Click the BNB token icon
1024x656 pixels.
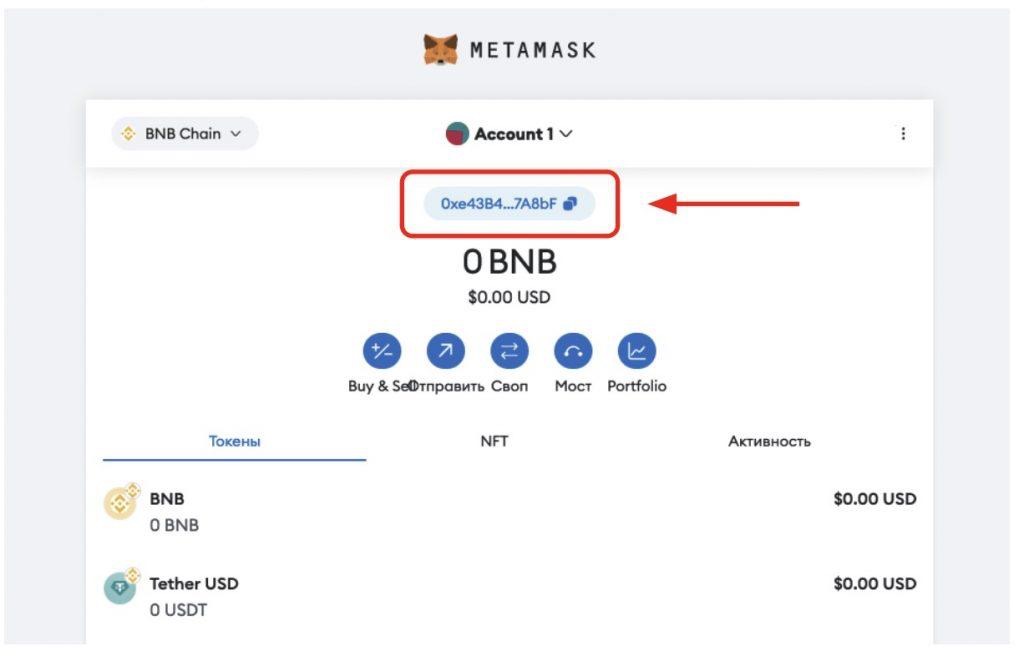pos(118,499)
